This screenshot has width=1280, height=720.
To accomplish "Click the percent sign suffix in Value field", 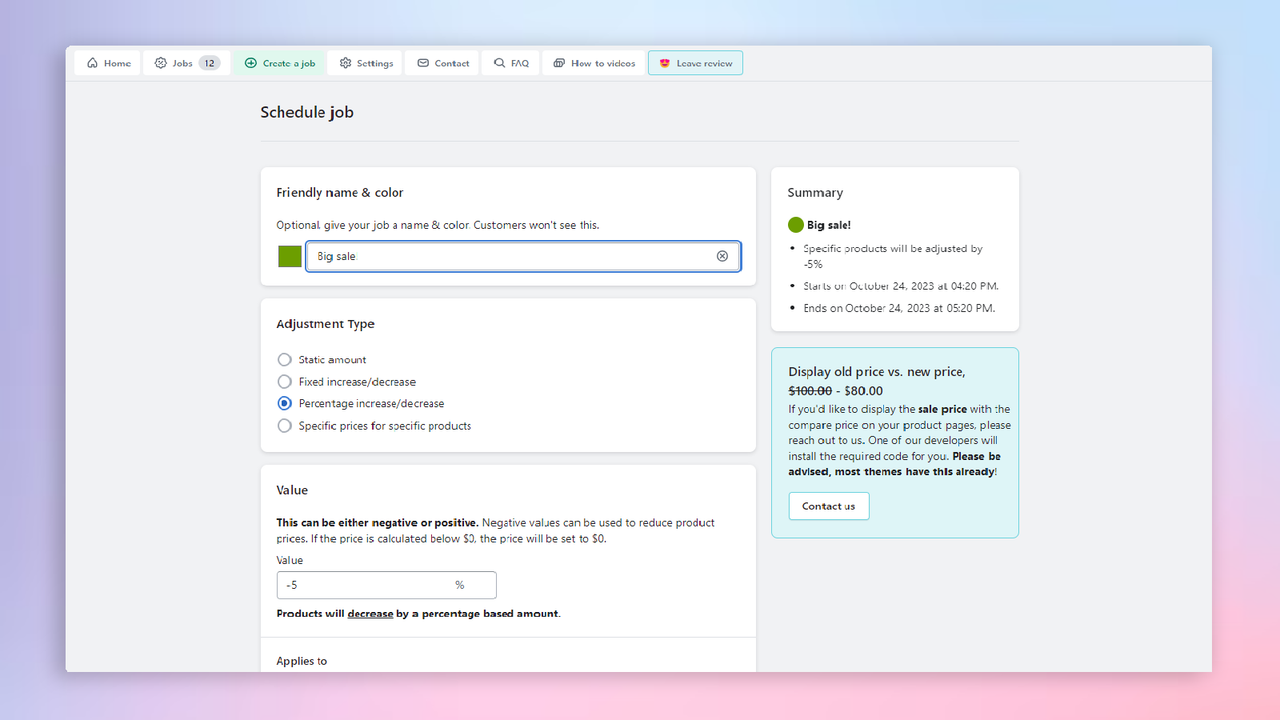I will 460,585.
